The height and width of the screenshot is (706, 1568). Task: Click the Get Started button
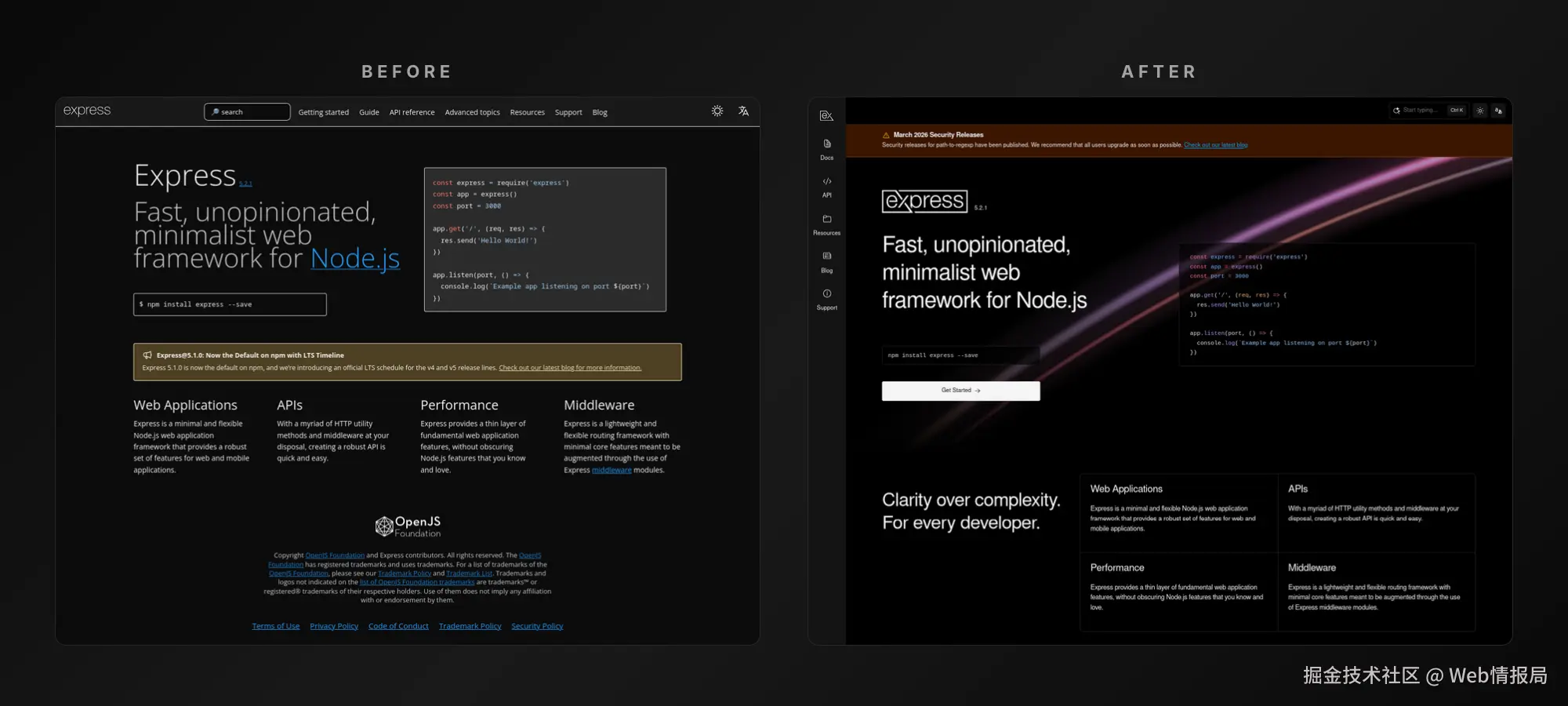click(961, 391)
